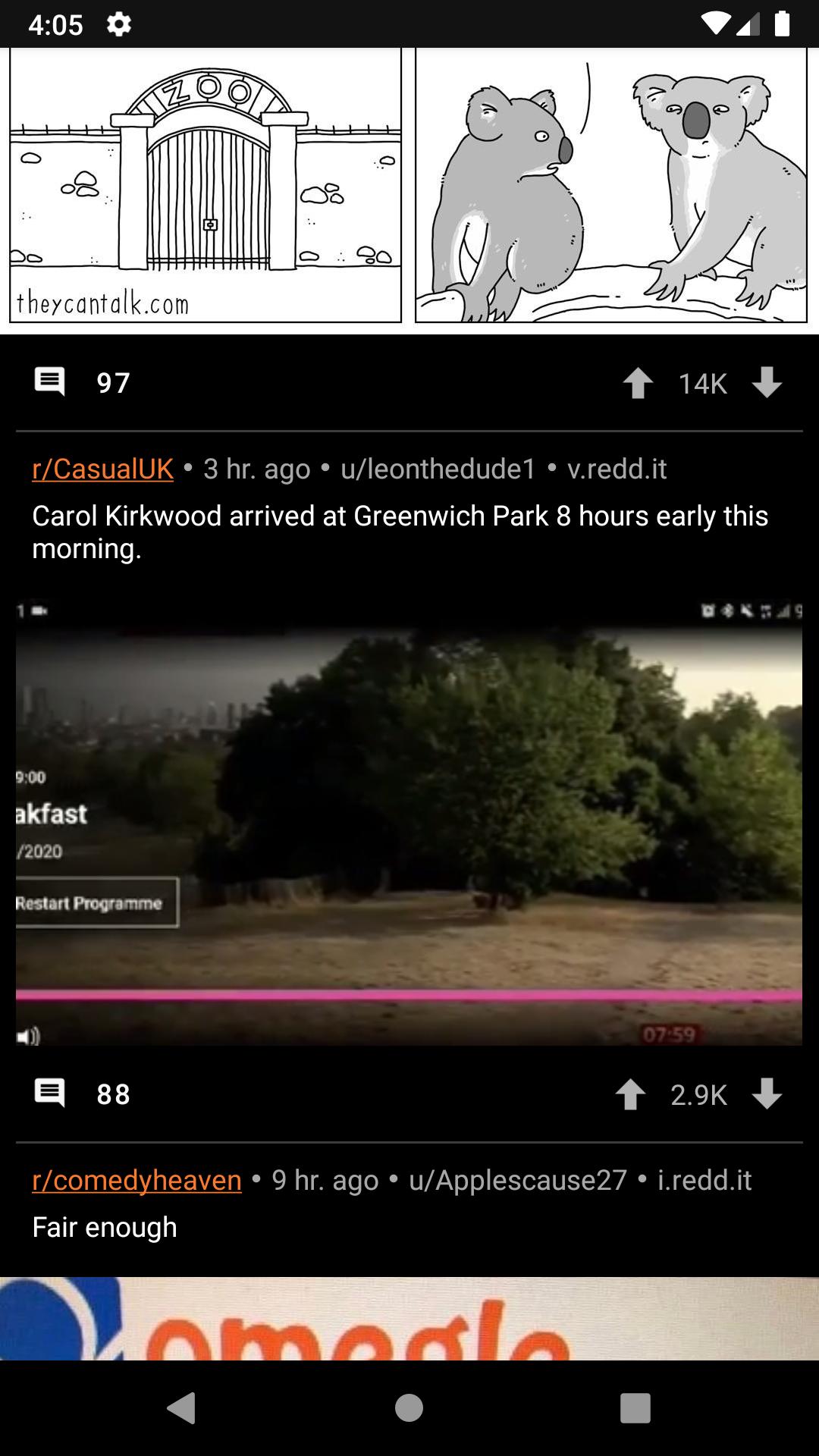Tap the Carol Kirkwood post title
This screenshot has width=819, height=1456.
pos(400,532)
